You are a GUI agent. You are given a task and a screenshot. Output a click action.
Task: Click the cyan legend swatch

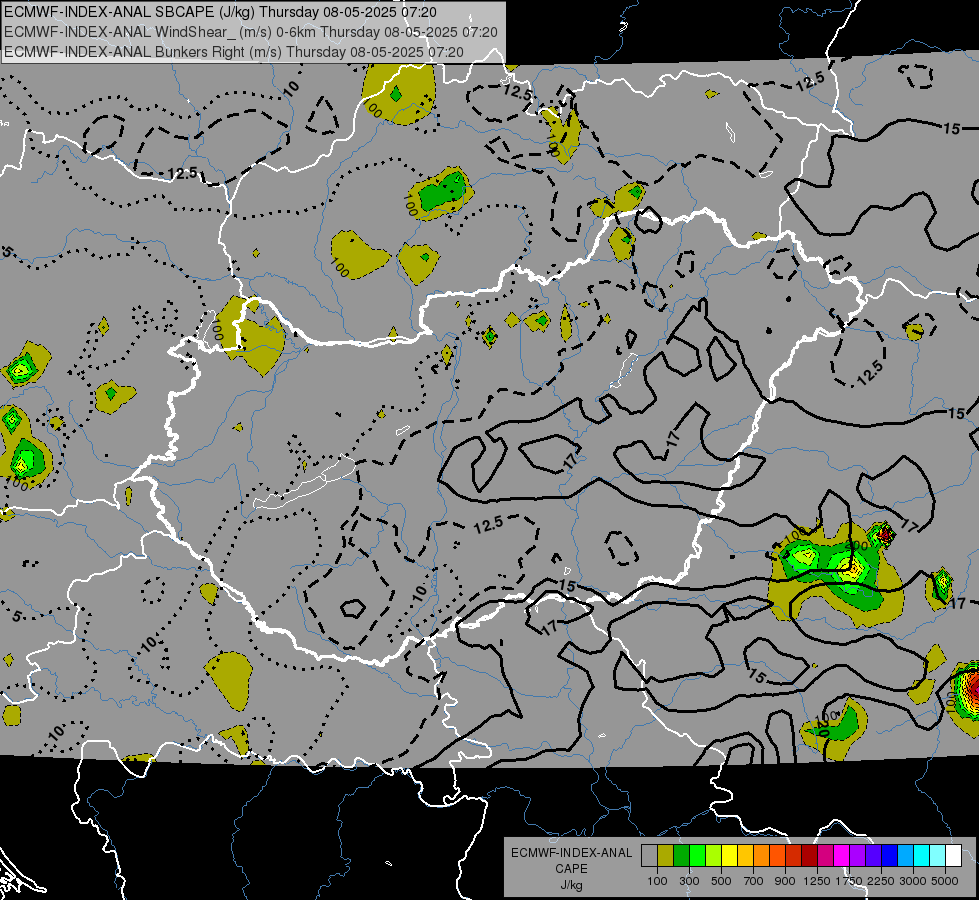922,856
